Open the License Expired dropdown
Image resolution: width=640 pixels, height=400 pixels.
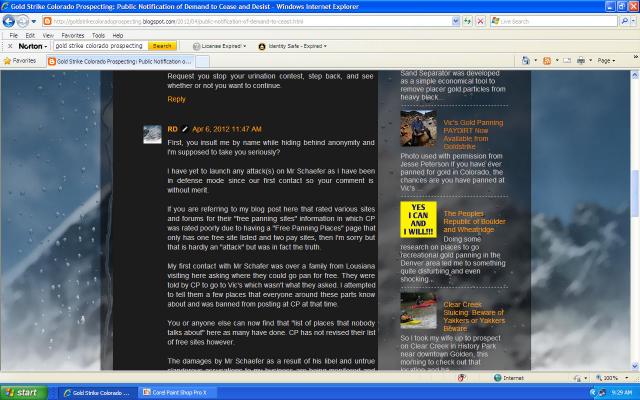[220, 46]
